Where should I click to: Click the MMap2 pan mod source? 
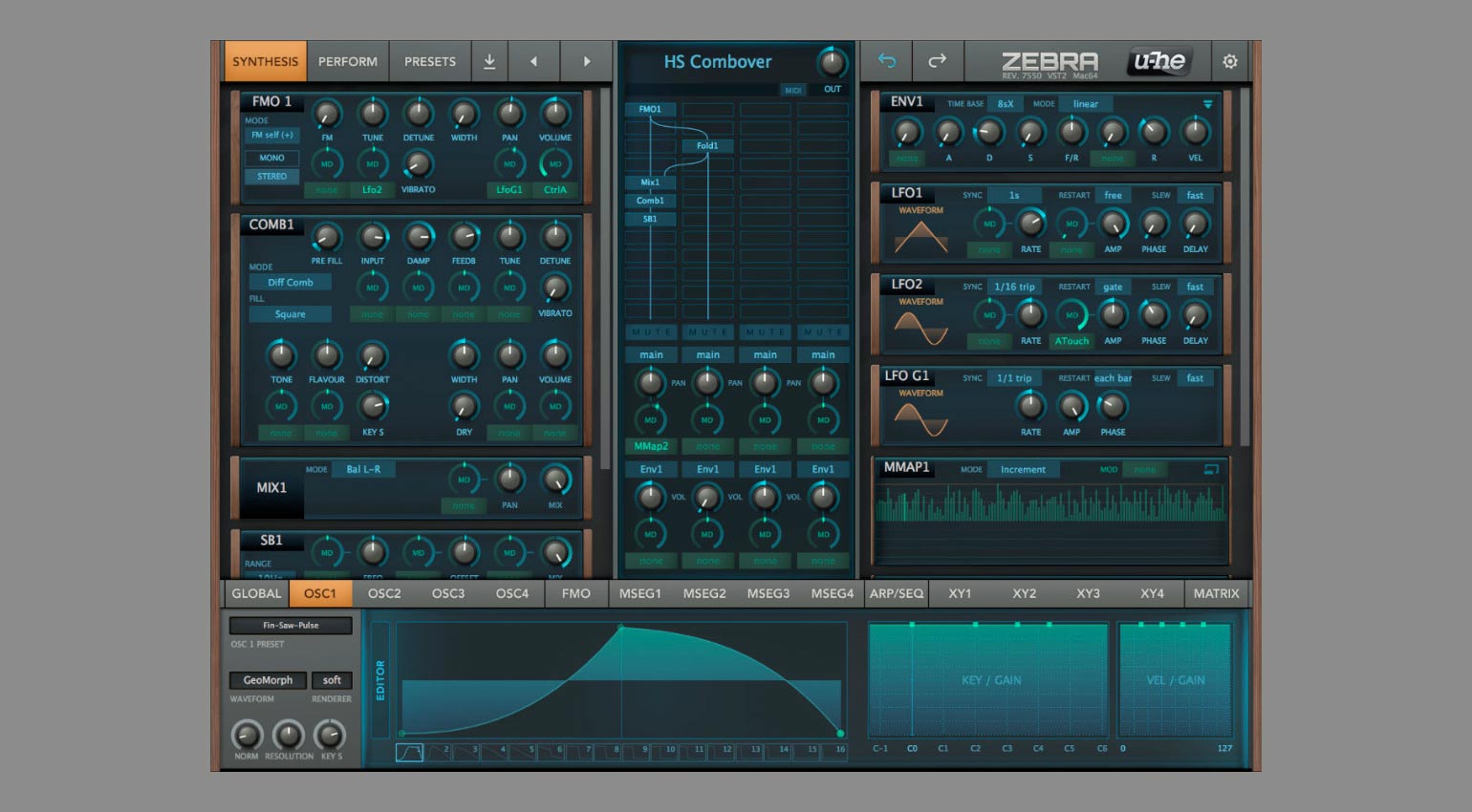651,446
